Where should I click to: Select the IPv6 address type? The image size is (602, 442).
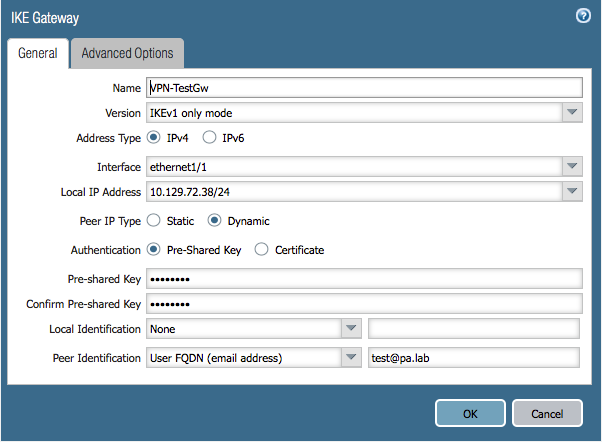[x=209, y=137]
